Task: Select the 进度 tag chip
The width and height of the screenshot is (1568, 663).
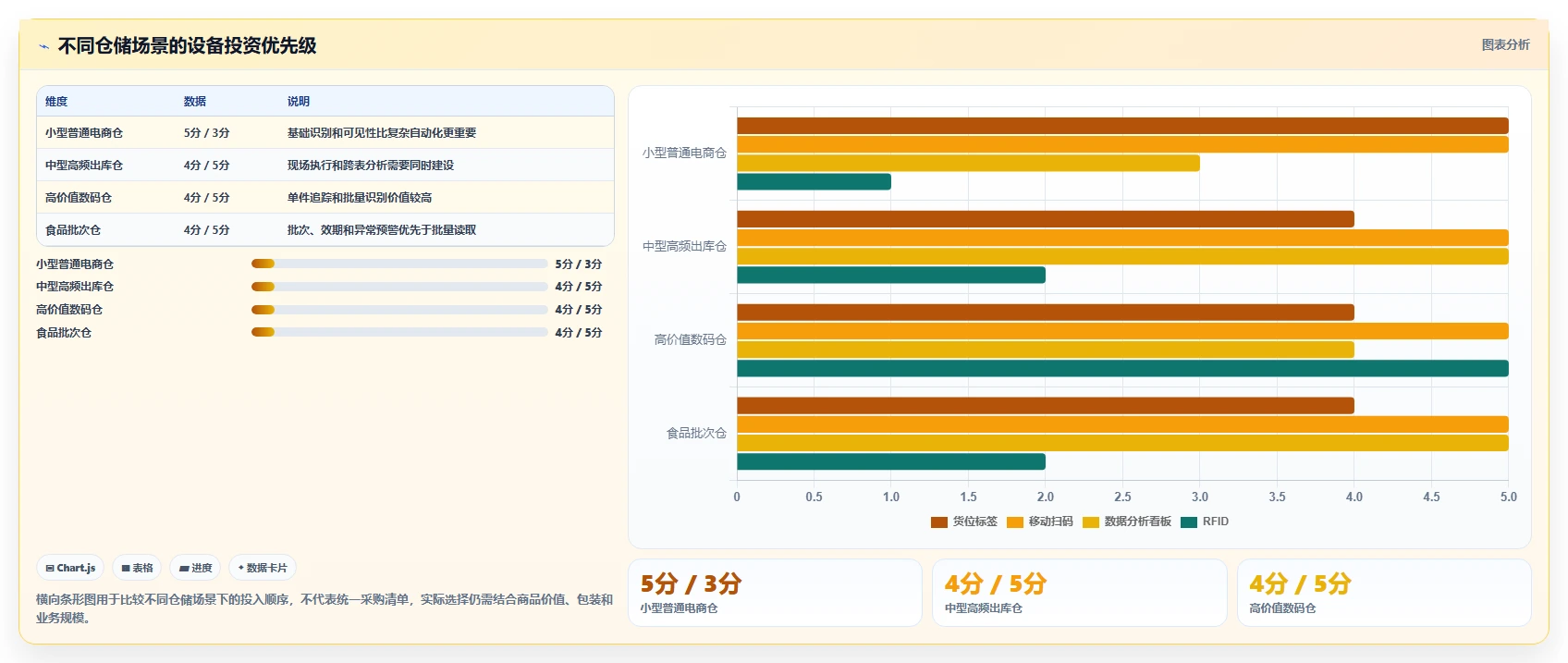Action: 196,568
